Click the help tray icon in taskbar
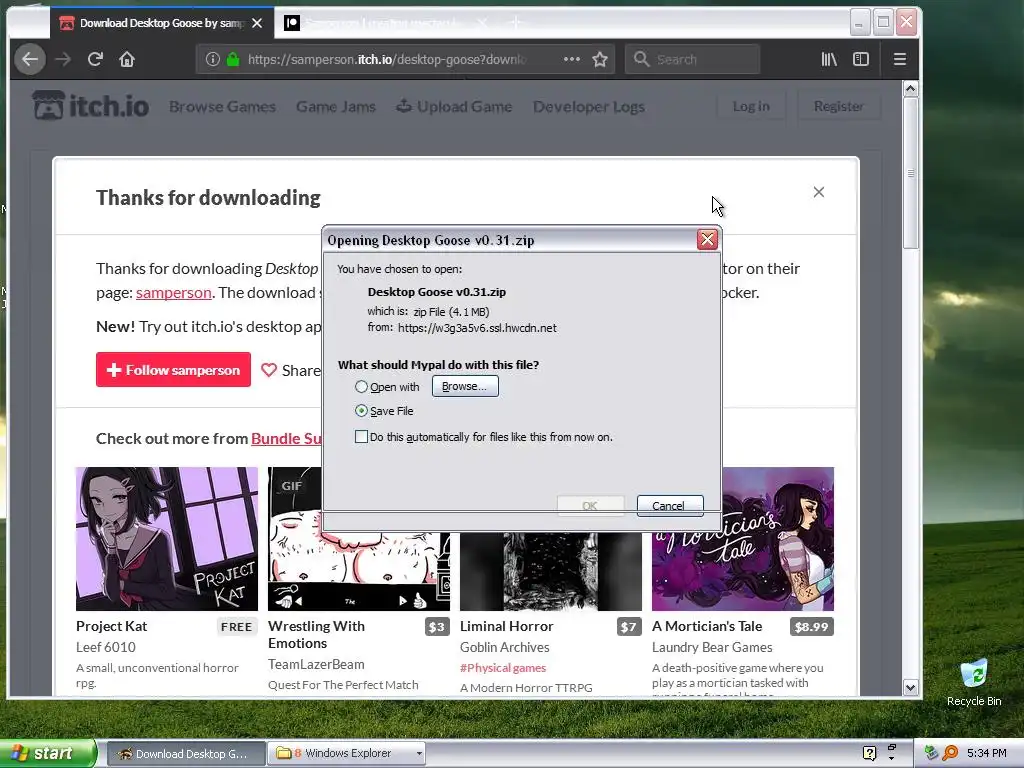The width and height of the screenshot is (1024, 768). click(869, 753)
